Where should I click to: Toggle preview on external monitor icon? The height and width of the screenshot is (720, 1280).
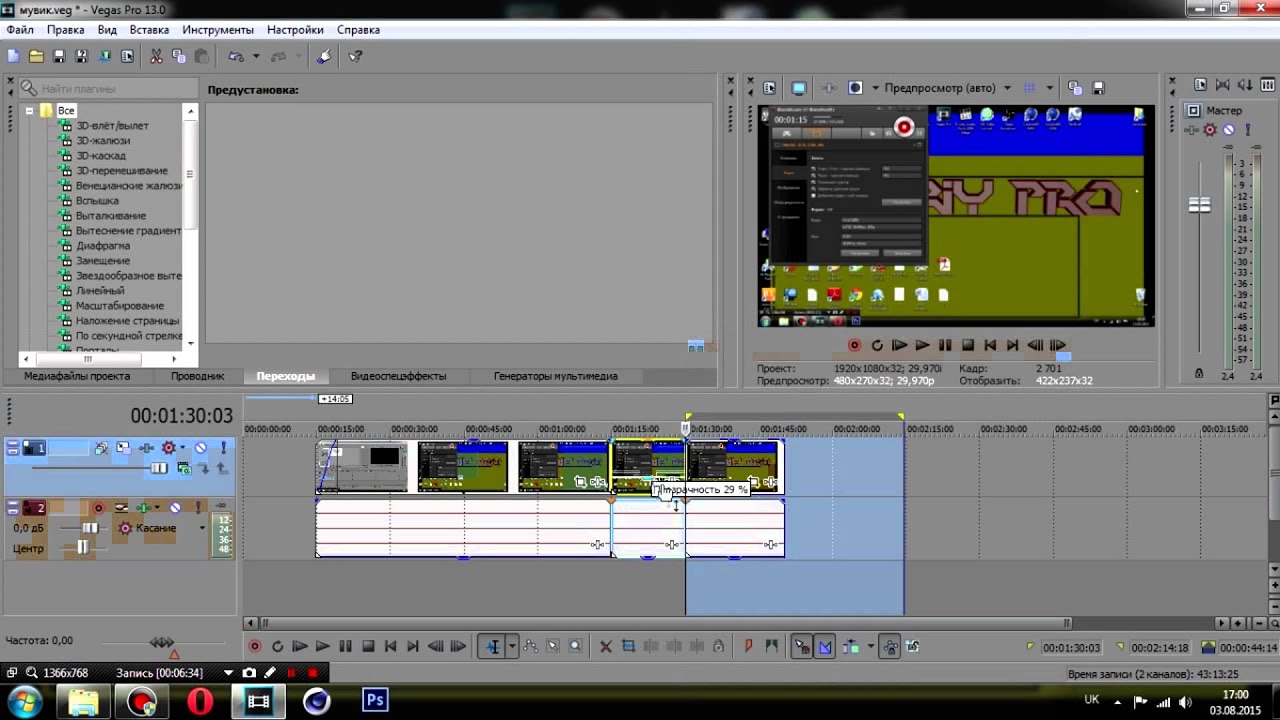[799, 88]
